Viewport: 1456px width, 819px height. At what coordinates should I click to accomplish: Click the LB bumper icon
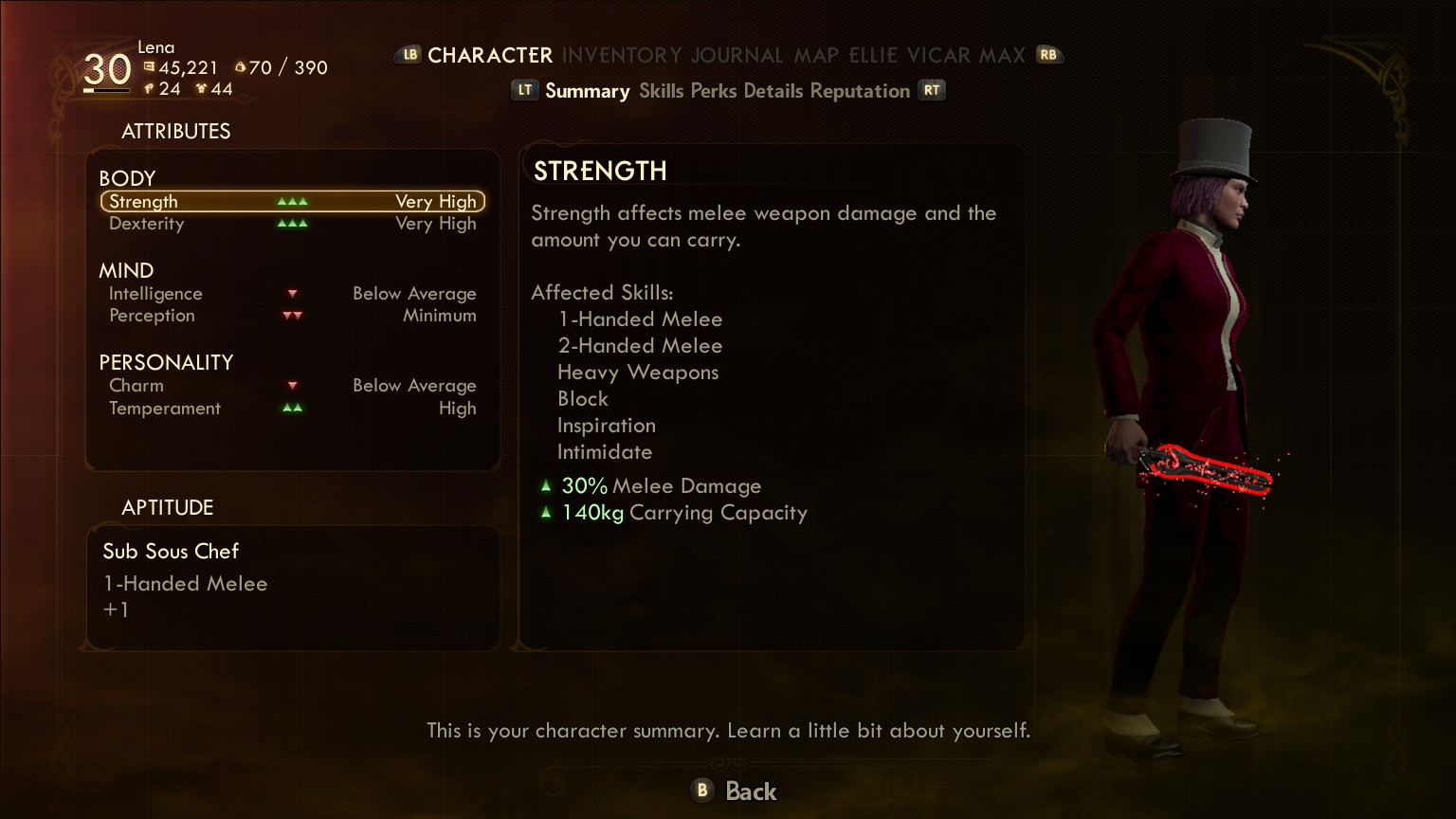[409, 55]
